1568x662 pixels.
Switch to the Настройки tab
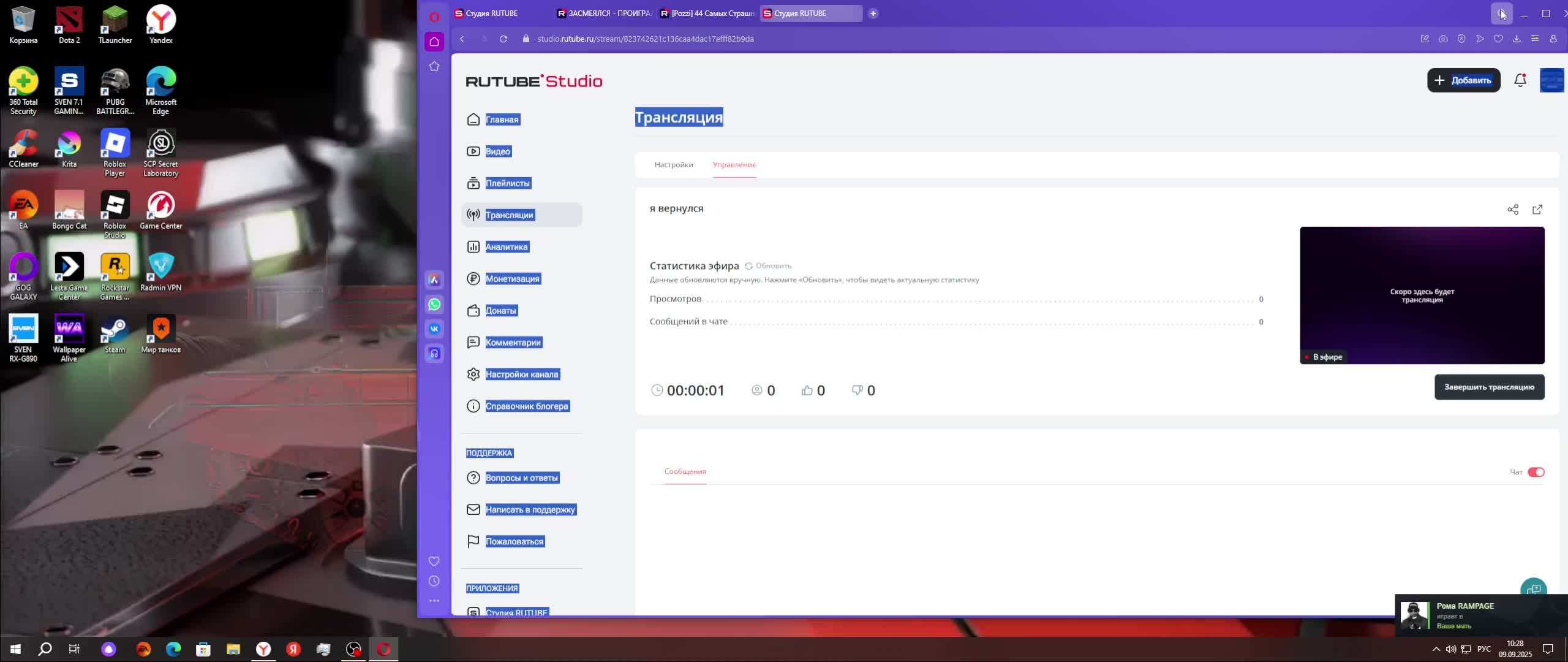pos(673,164)
